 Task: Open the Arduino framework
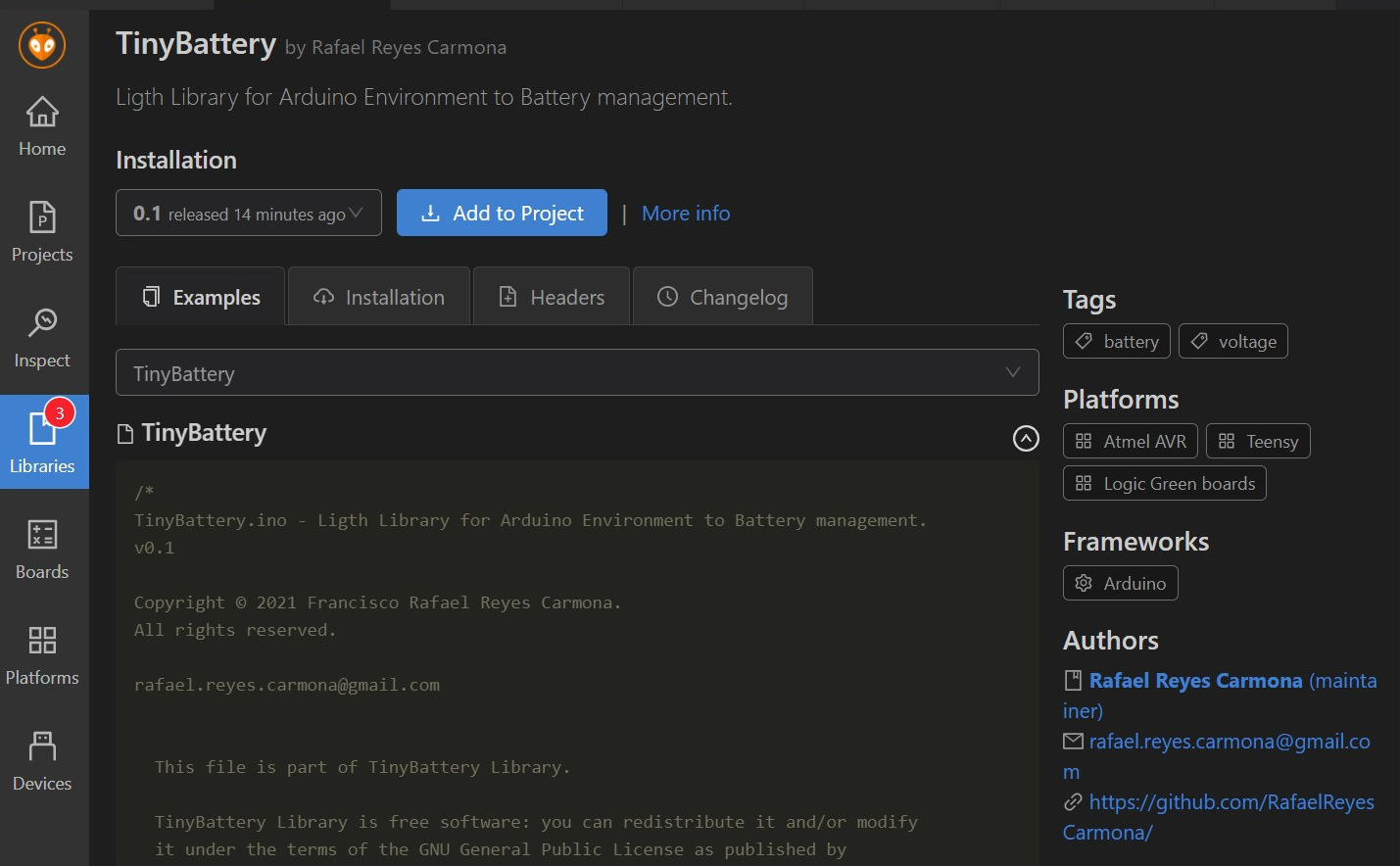point(1121,583)
